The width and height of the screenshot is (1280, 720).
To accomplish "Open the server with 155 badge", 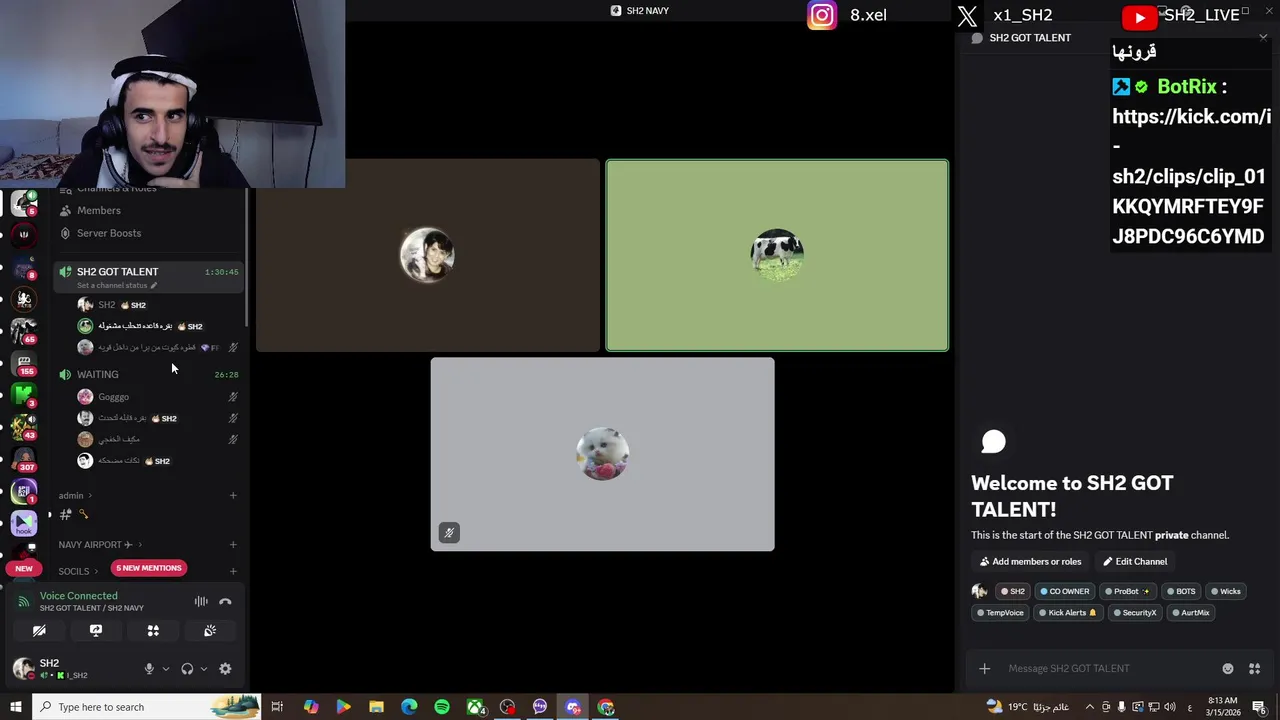I will [24, 363].
